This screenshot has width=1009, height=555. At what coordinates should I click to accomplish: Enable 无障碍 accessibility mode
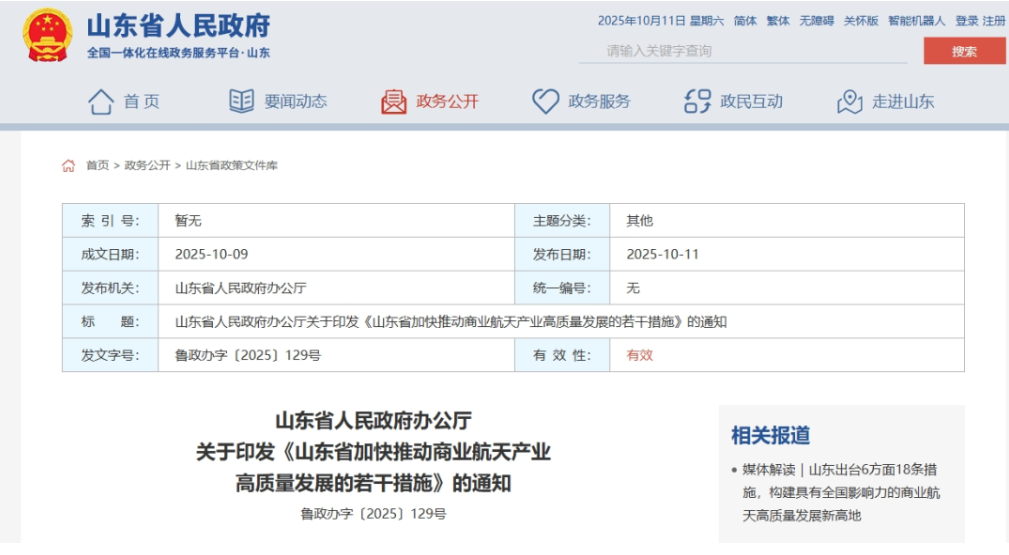pos(816,21)
